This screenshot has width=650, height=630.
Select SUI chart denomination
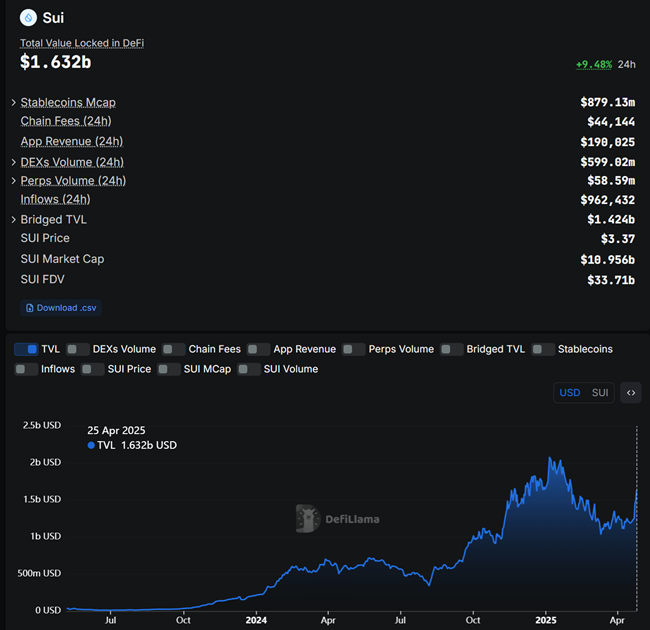coord(600,393)
